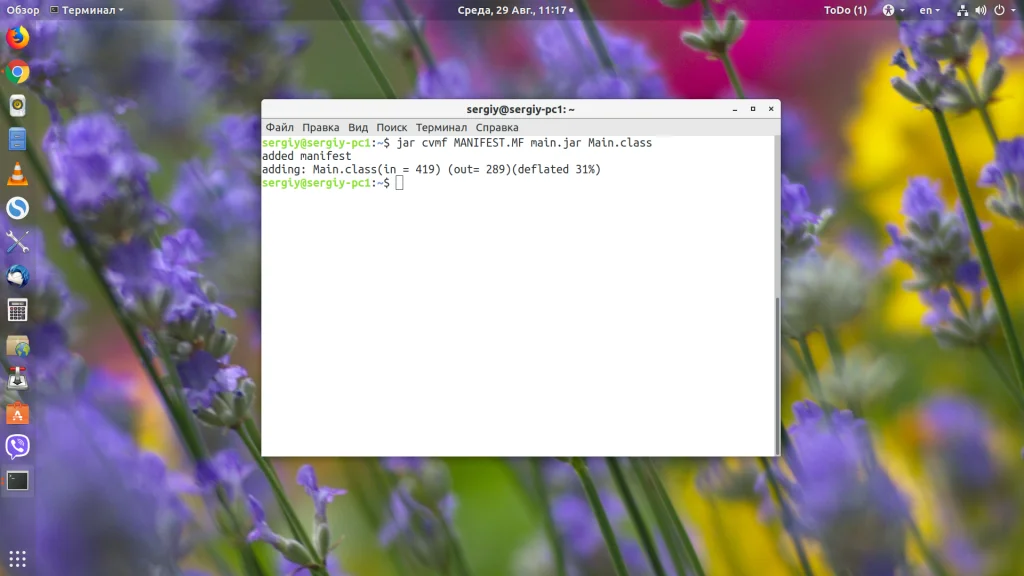1024x576 pixels.
Task: Open the Вид menu
Action: (358, 127)
